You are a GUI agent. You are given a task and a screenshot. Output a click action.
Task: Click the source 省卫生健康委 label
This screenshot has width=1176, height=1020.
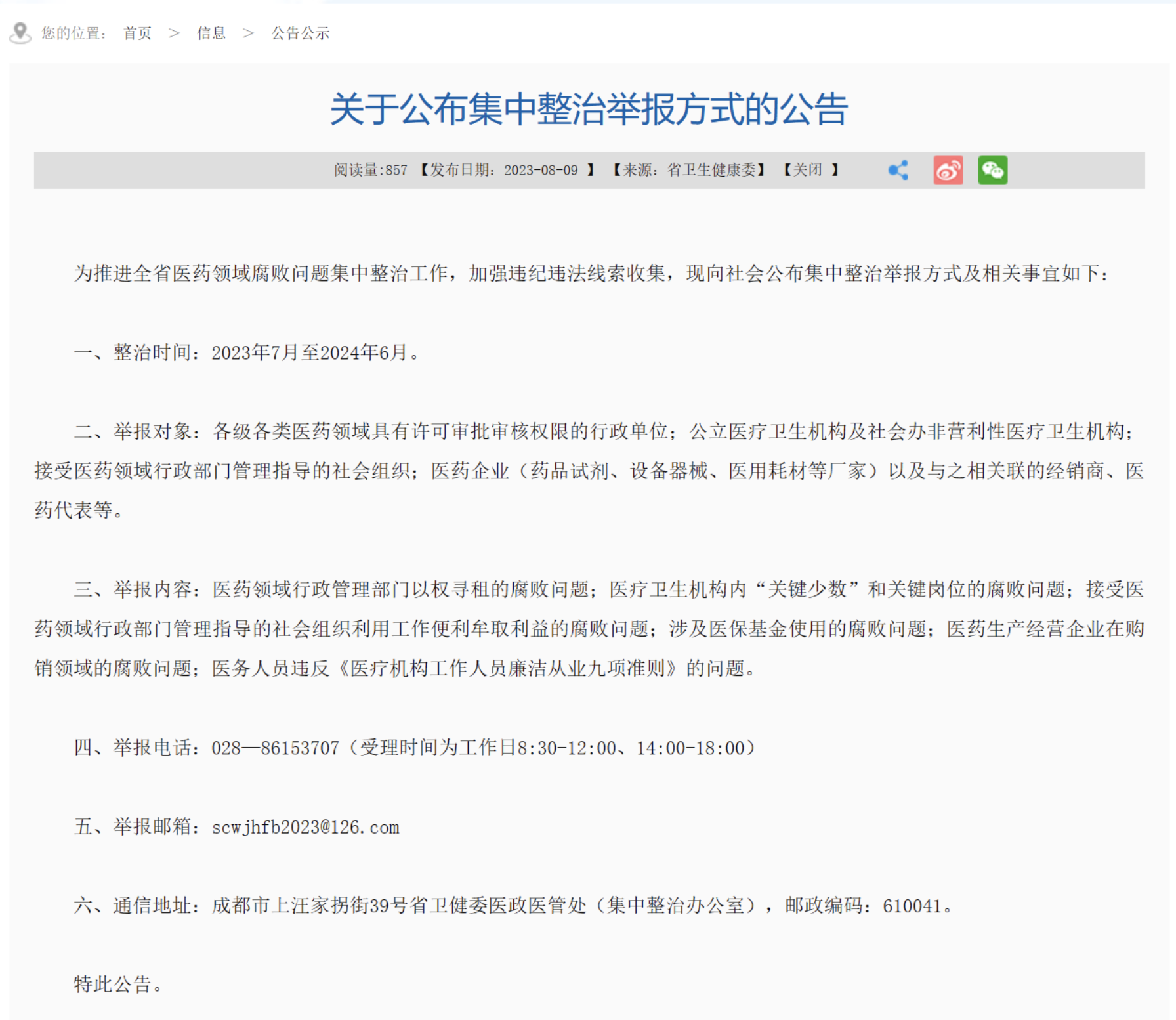tap(711, 171)
